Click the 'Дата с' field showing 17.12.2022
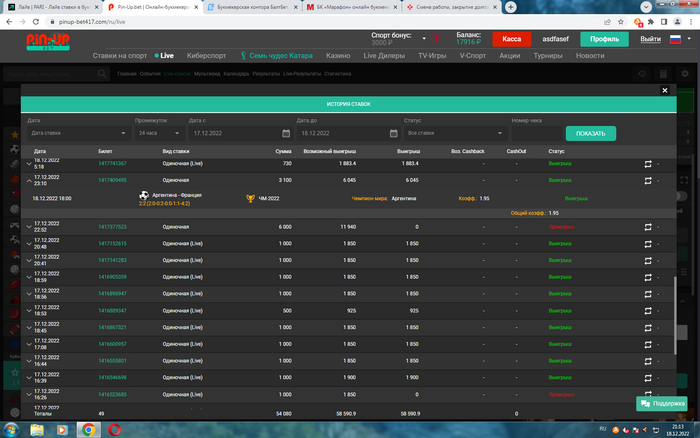The image size is (700, 438). point(240,133)
